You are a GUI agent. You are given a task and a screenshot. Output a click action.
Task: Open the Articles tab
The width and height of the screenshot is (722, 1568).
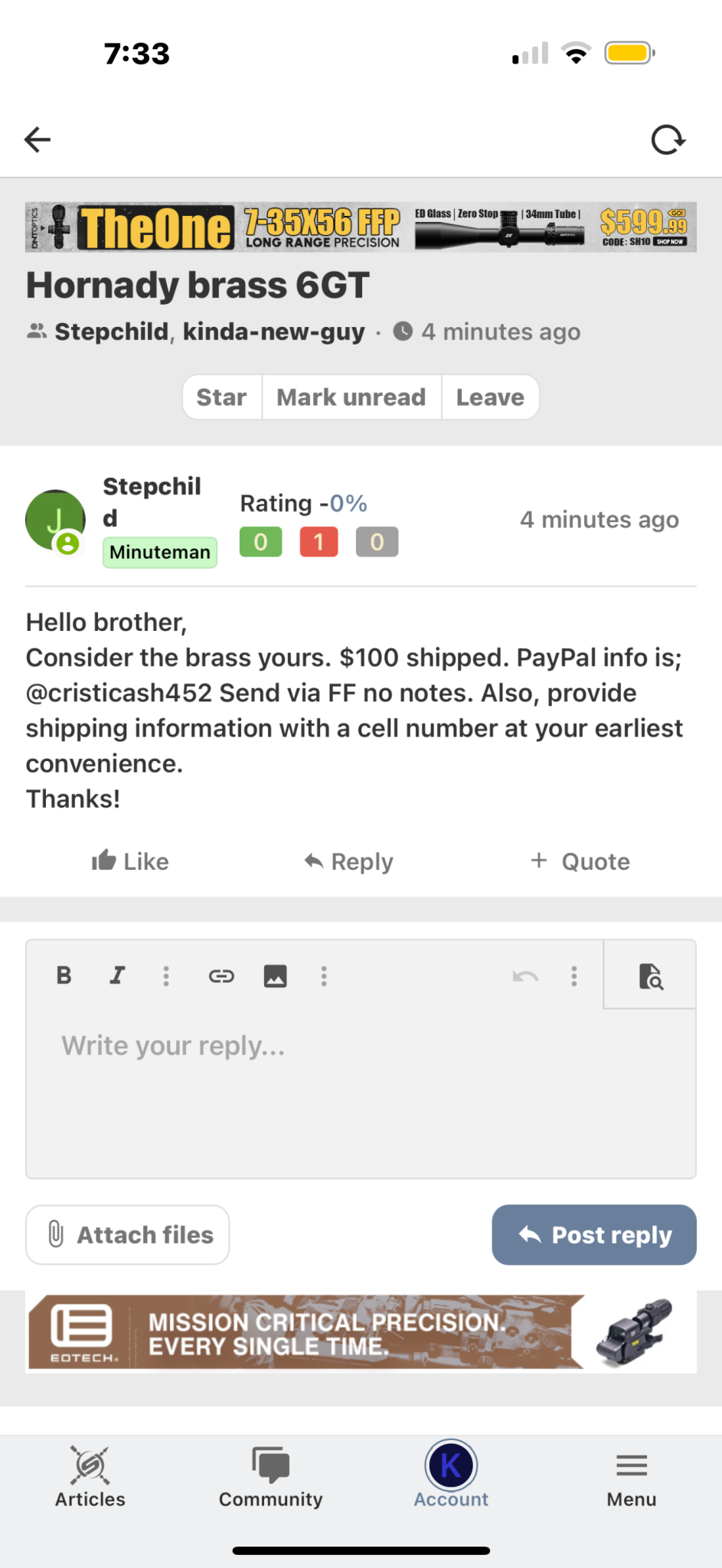(90, 1478)
